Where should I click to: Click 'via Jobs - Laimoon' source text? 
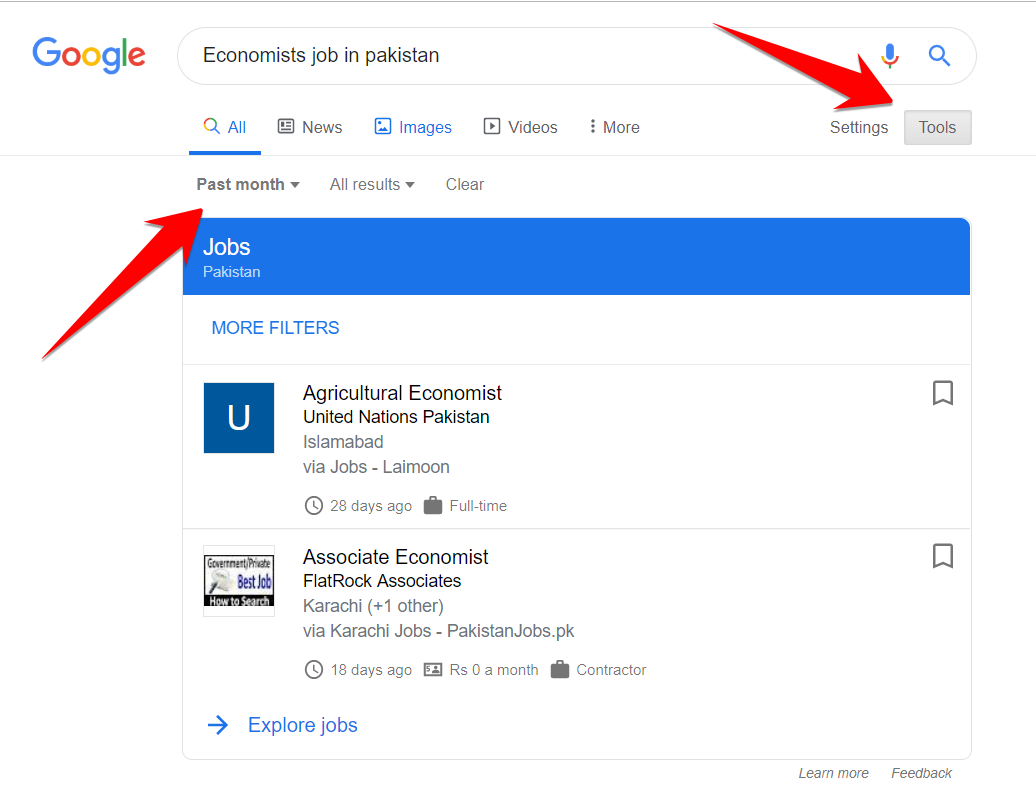tap(376, 467)
